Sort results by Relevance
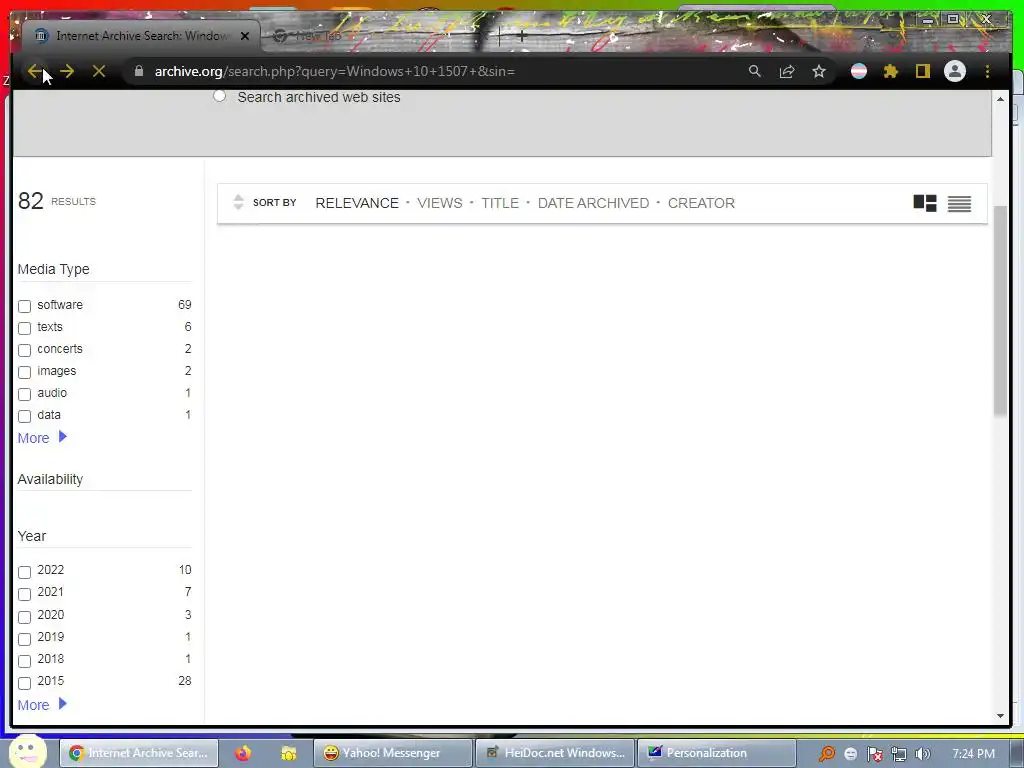Screen dimensions: 1024x768 pyautogui.click(x=357, y=203)
